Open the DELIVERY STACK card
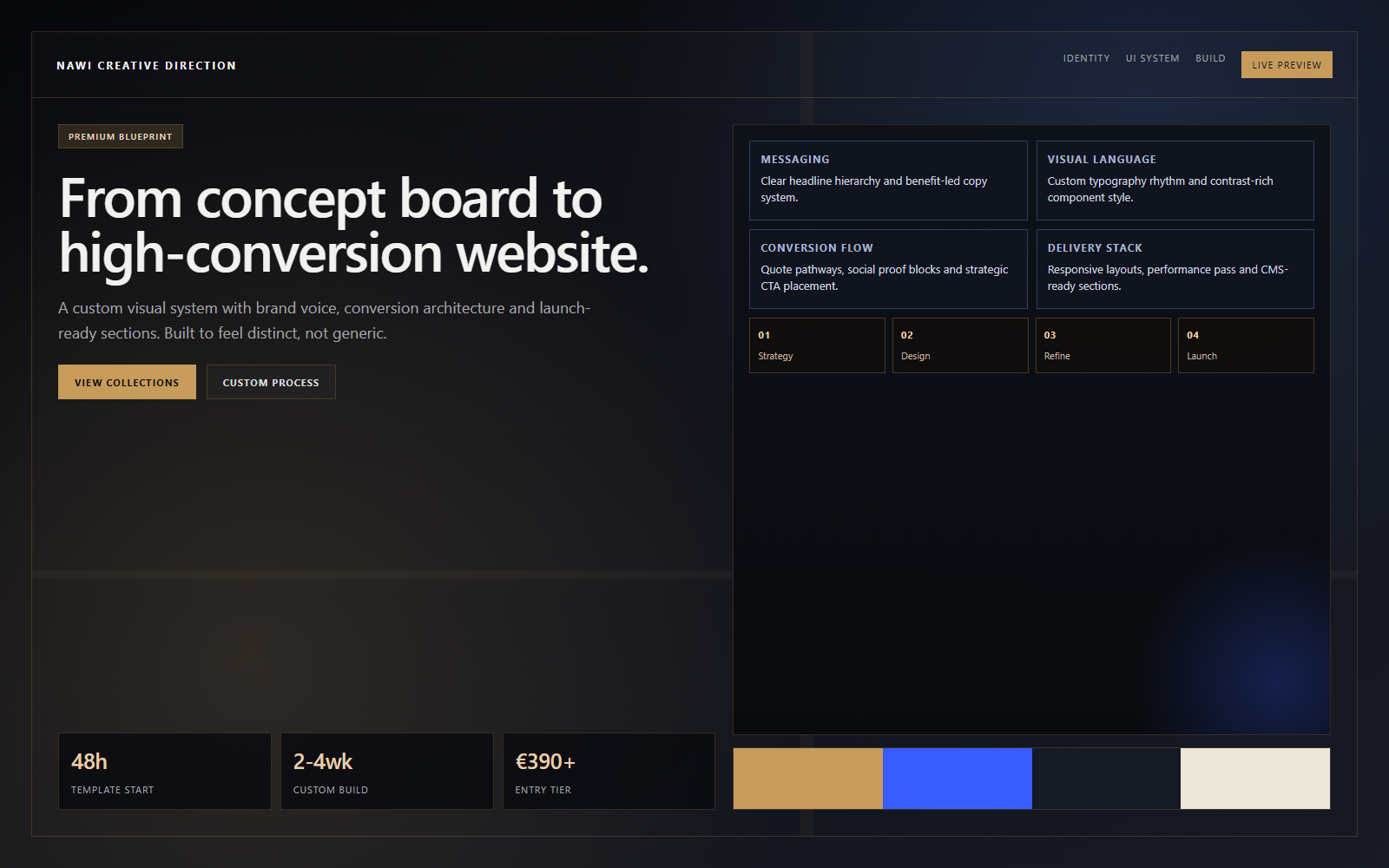This screenshot has height=868, width=1389. click(1175, 269)
